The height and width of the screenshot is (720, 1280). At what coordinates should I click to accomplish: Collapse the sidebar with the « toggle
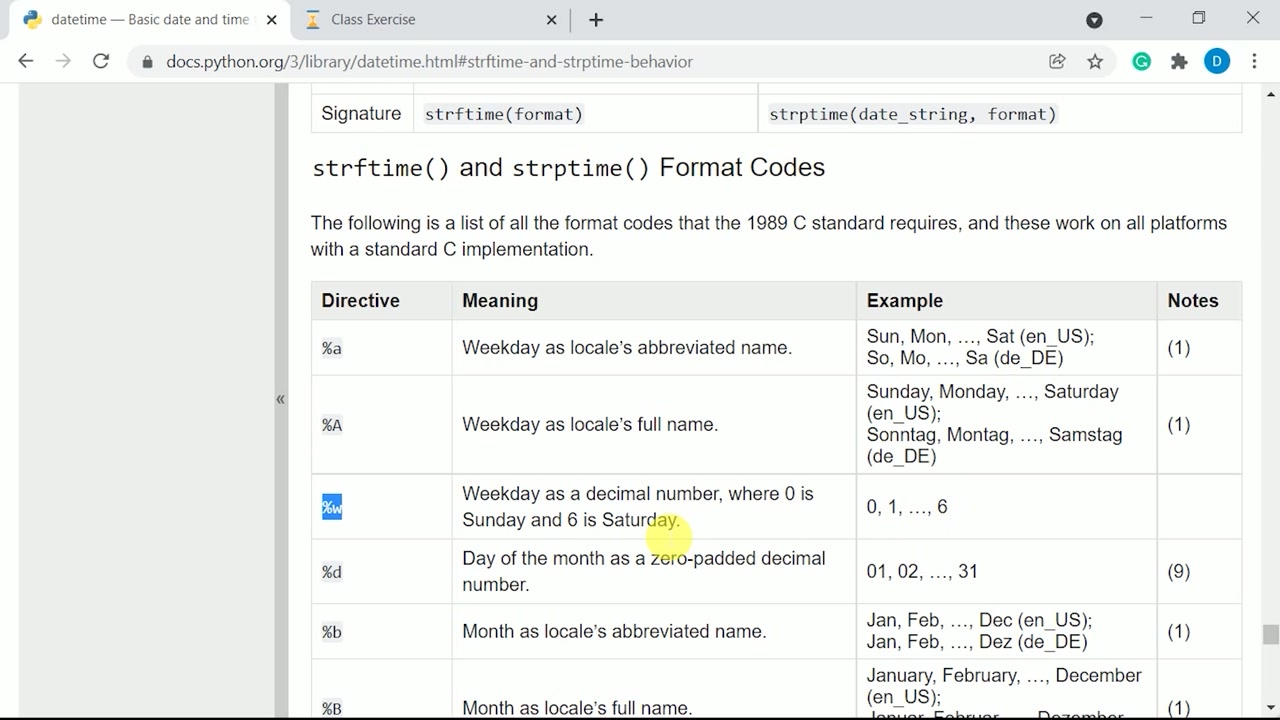point(280,399)
